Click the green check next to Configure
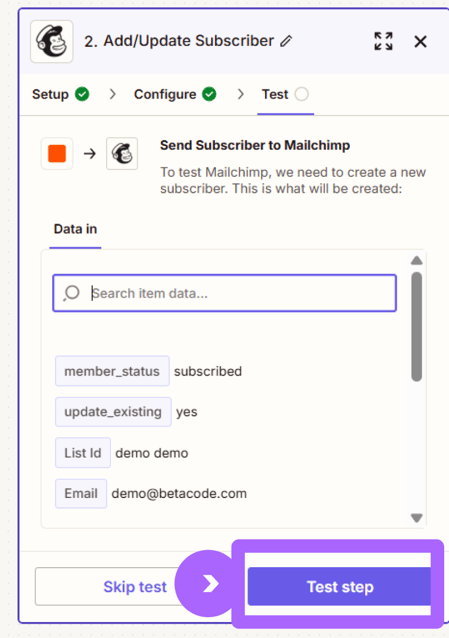 [x=209, y=94]
